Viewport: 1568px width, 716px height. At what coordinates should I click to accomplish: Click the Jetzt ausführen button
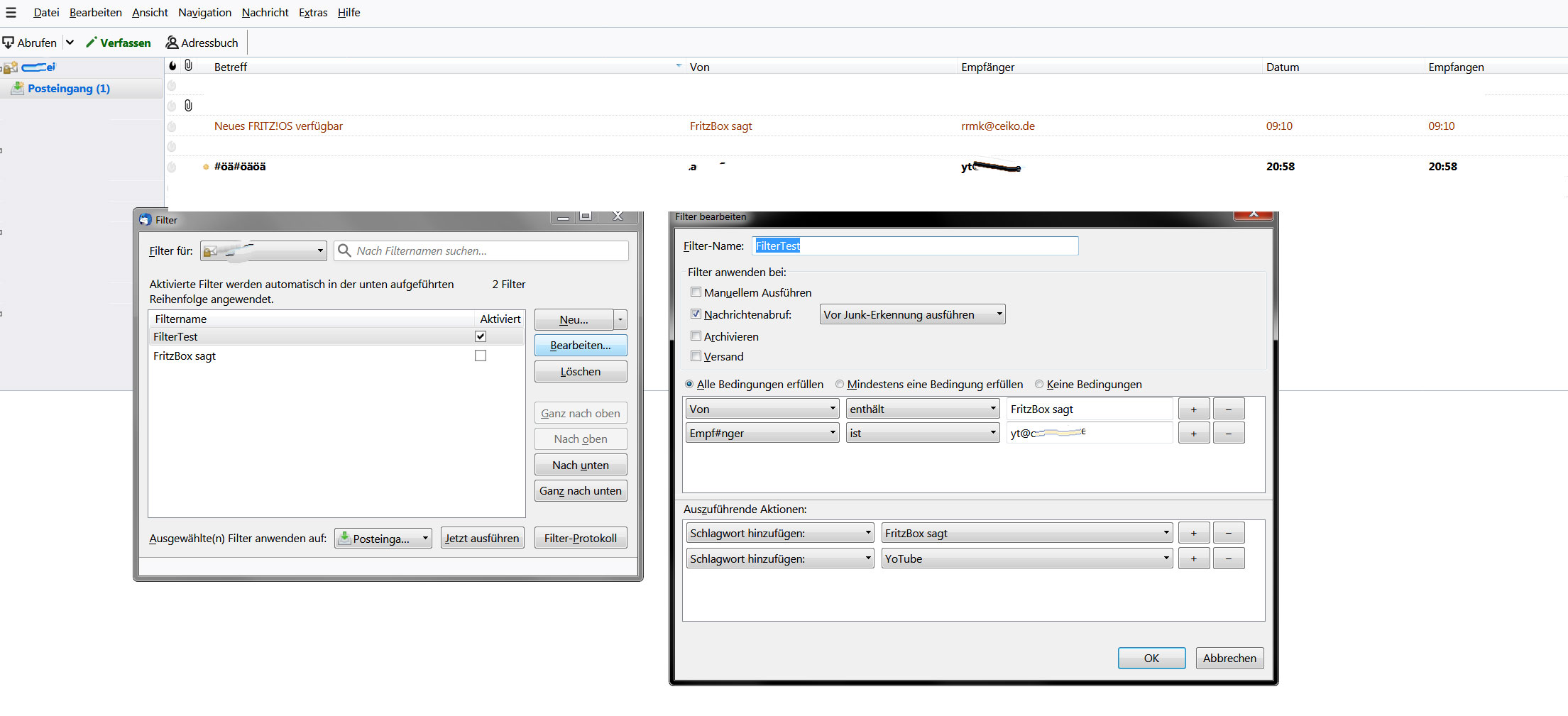click(482, 539)
